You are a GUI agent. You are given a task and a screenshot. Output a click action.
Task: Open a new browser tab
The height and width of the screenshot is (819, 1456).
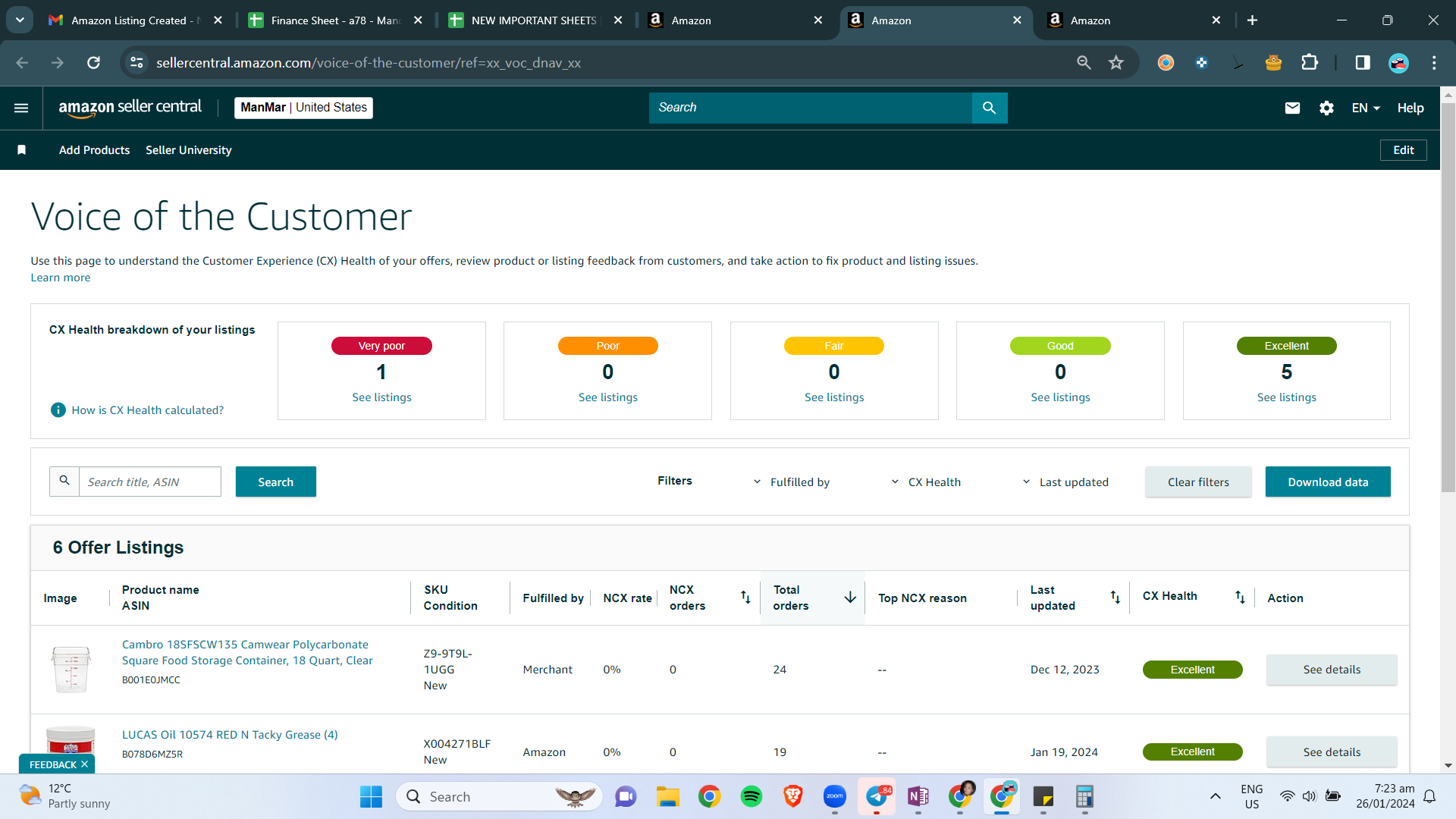[x=1252, y=20]
